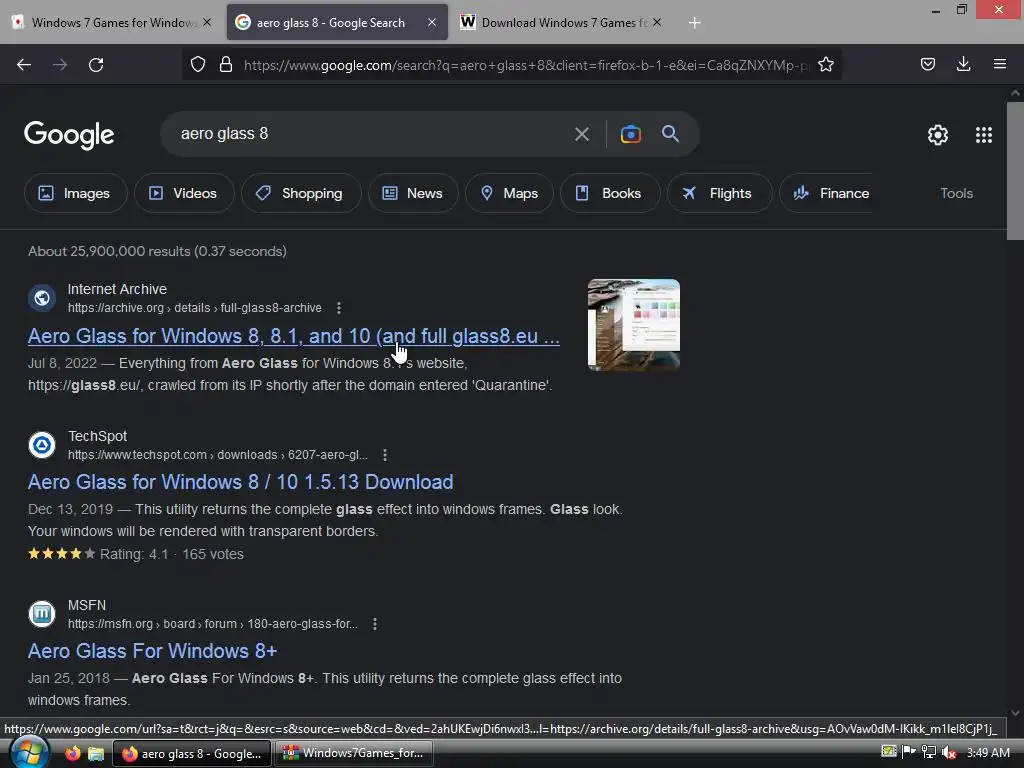Click the site security padlock icon
The image size is (1024, 768).
[x=226, y=65]
